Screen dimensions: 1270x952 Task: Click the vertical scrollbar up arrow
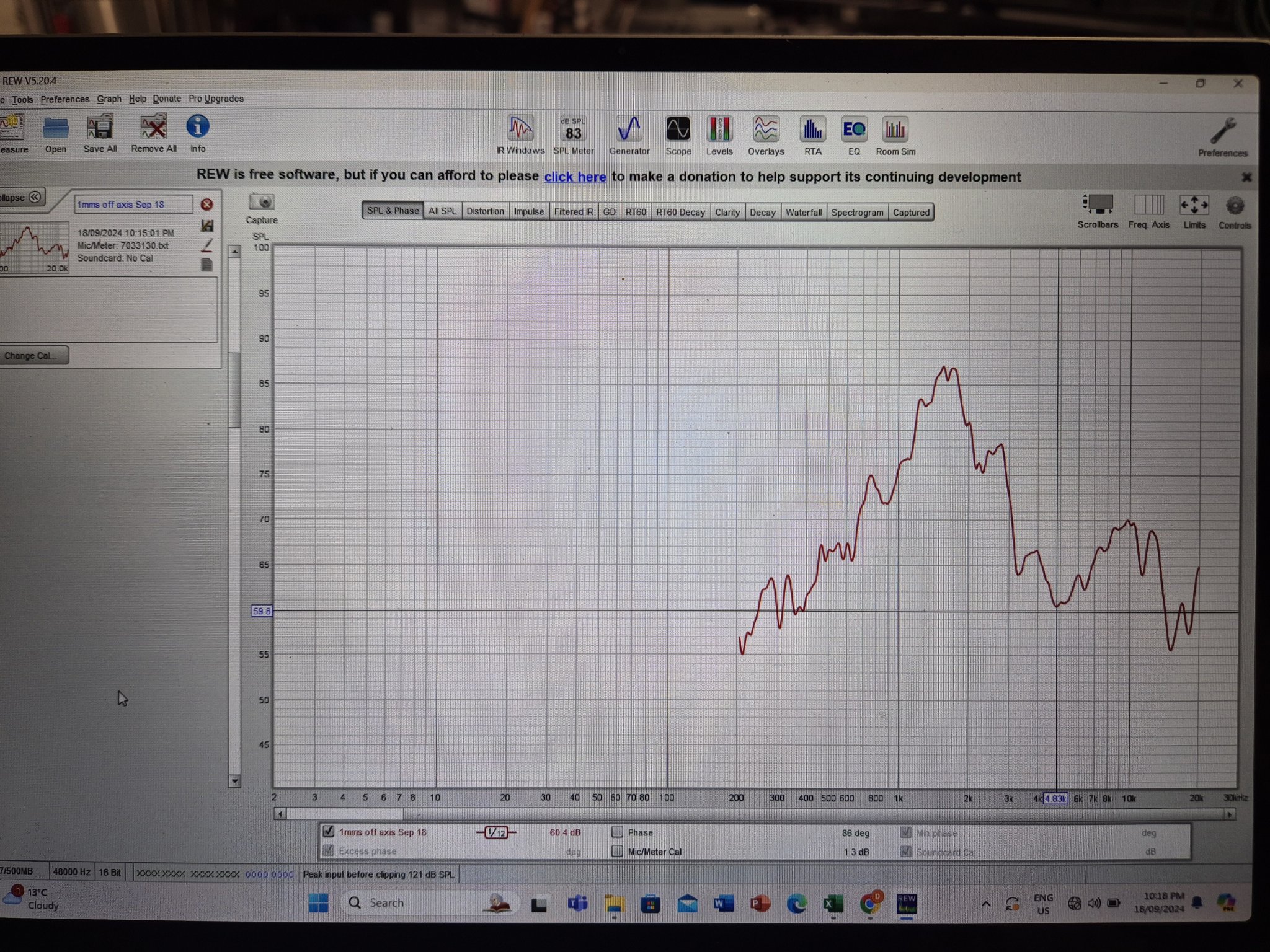coord(234,252)
